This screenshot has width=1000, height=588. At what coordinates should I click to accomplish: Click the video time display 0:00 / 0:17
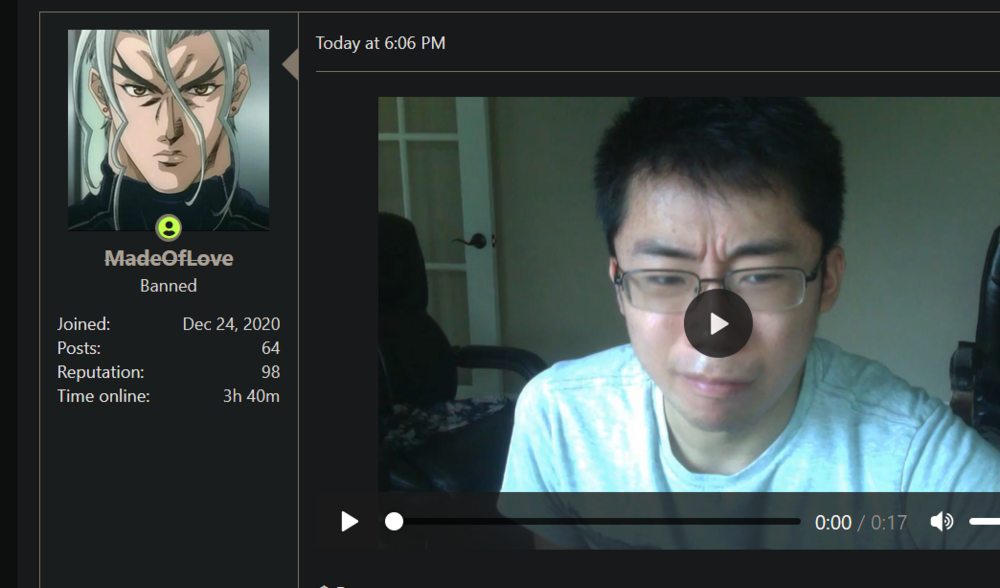click(x=860, y=522)
